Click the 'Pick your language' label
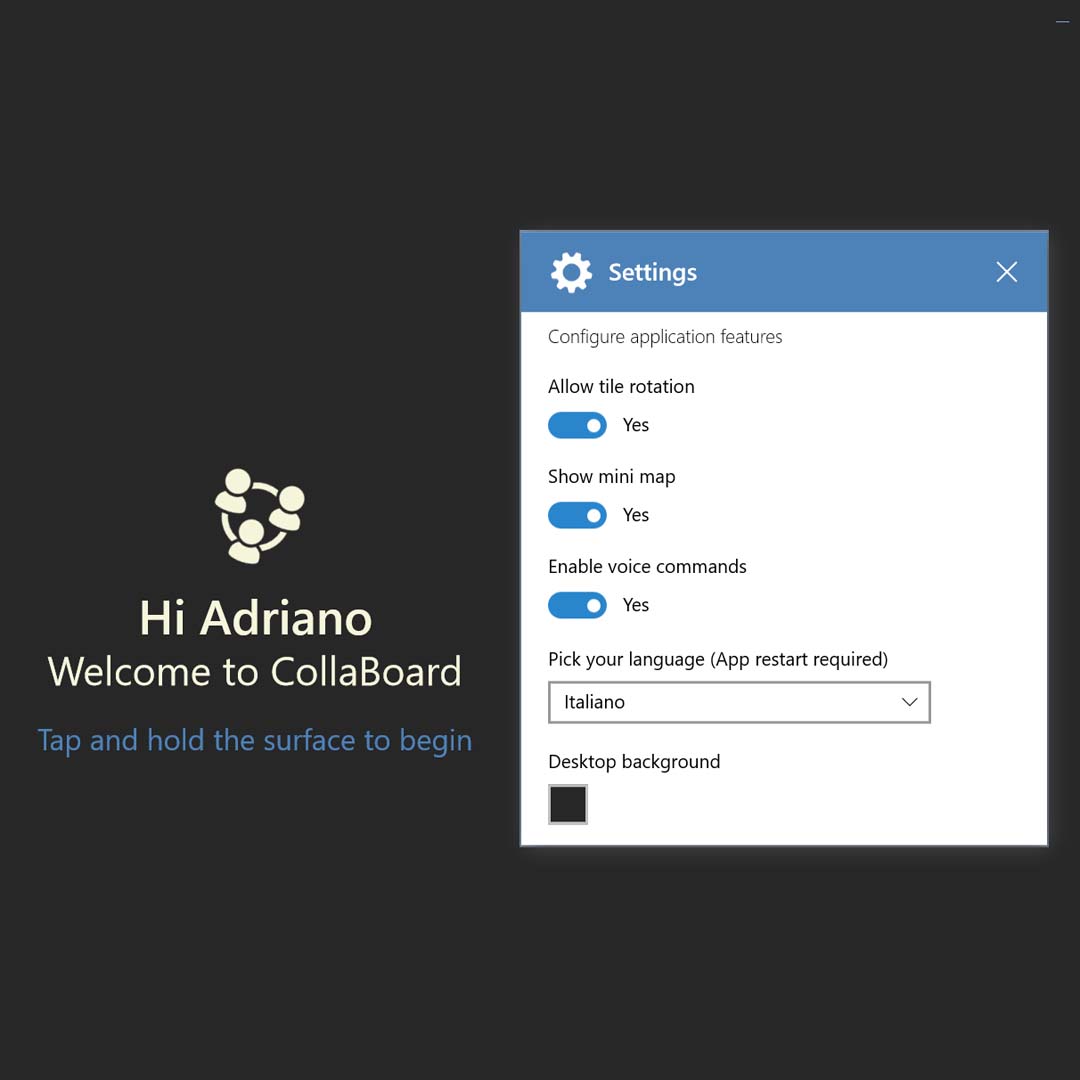The width and height of the screenshot is (1080, 1080). tap(718, 659)
